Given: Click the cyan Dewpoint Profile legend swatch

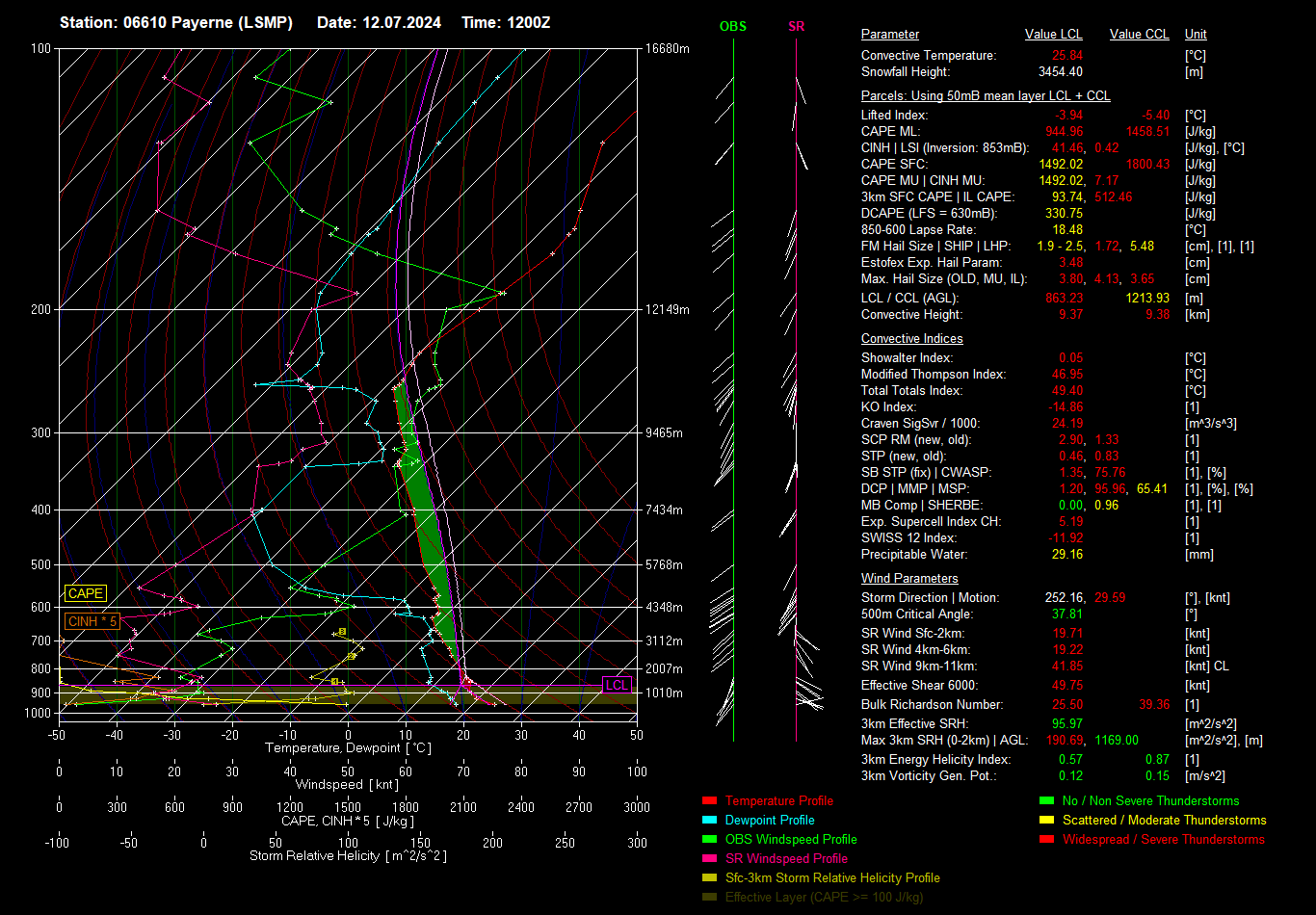Looking at the screenshot, I should tap(710, 821).
